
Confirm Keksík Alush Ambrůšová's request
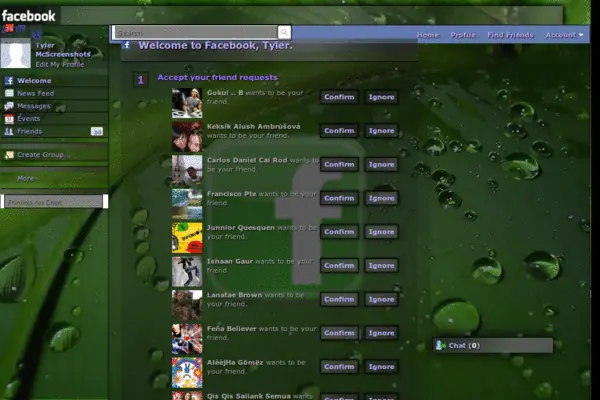(339, 131)
